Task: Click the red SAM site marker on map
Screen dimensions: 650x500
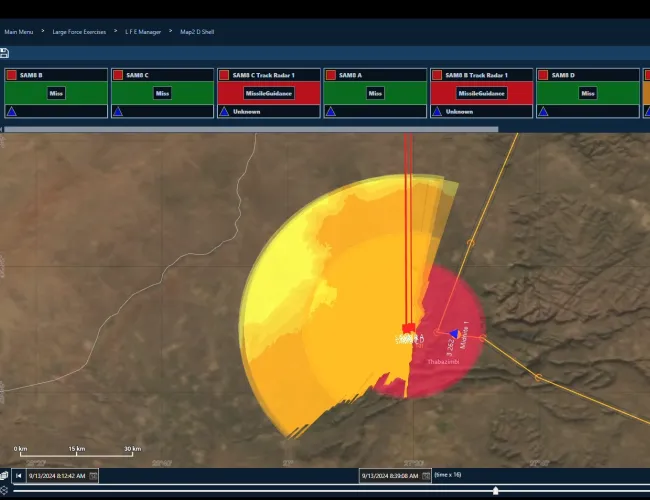Action: coord(408,328)
